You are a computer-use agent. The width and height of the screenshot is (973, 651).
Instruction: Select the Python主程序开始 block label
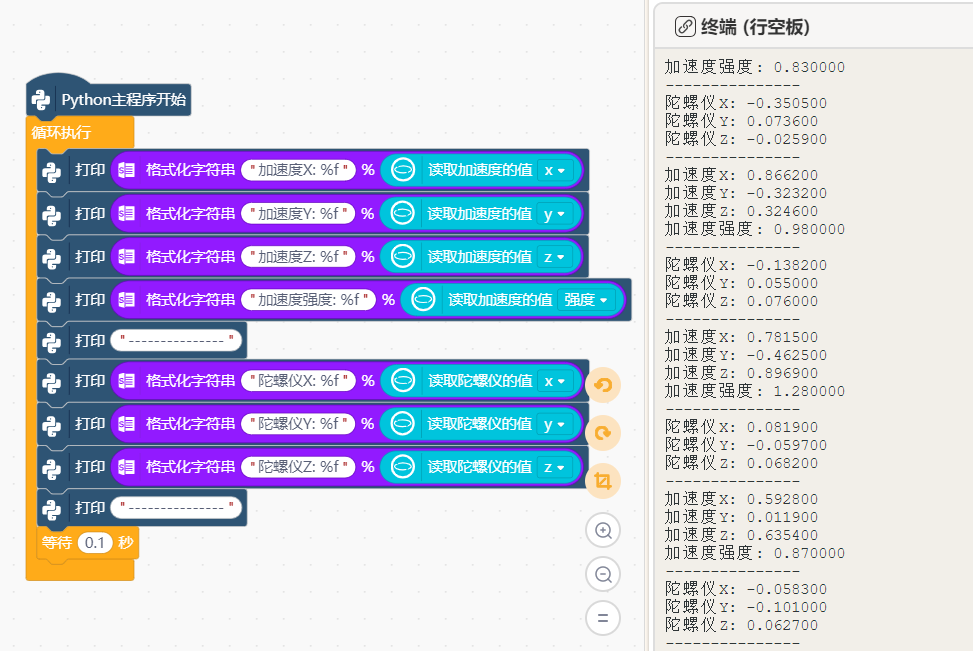click(123, 100)
